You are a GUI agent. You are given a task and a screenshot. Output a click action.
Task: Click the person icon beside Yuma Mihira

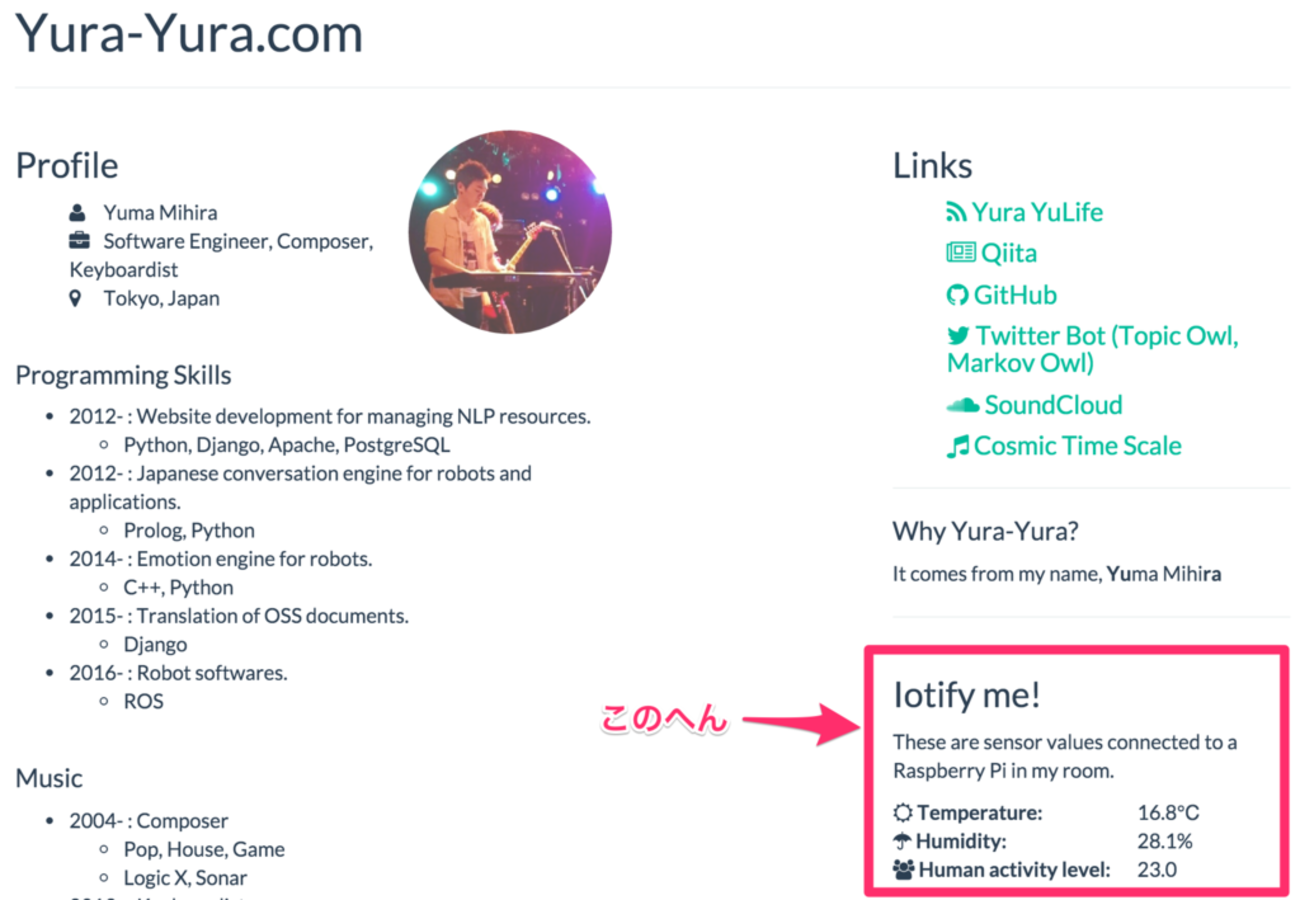78,213
